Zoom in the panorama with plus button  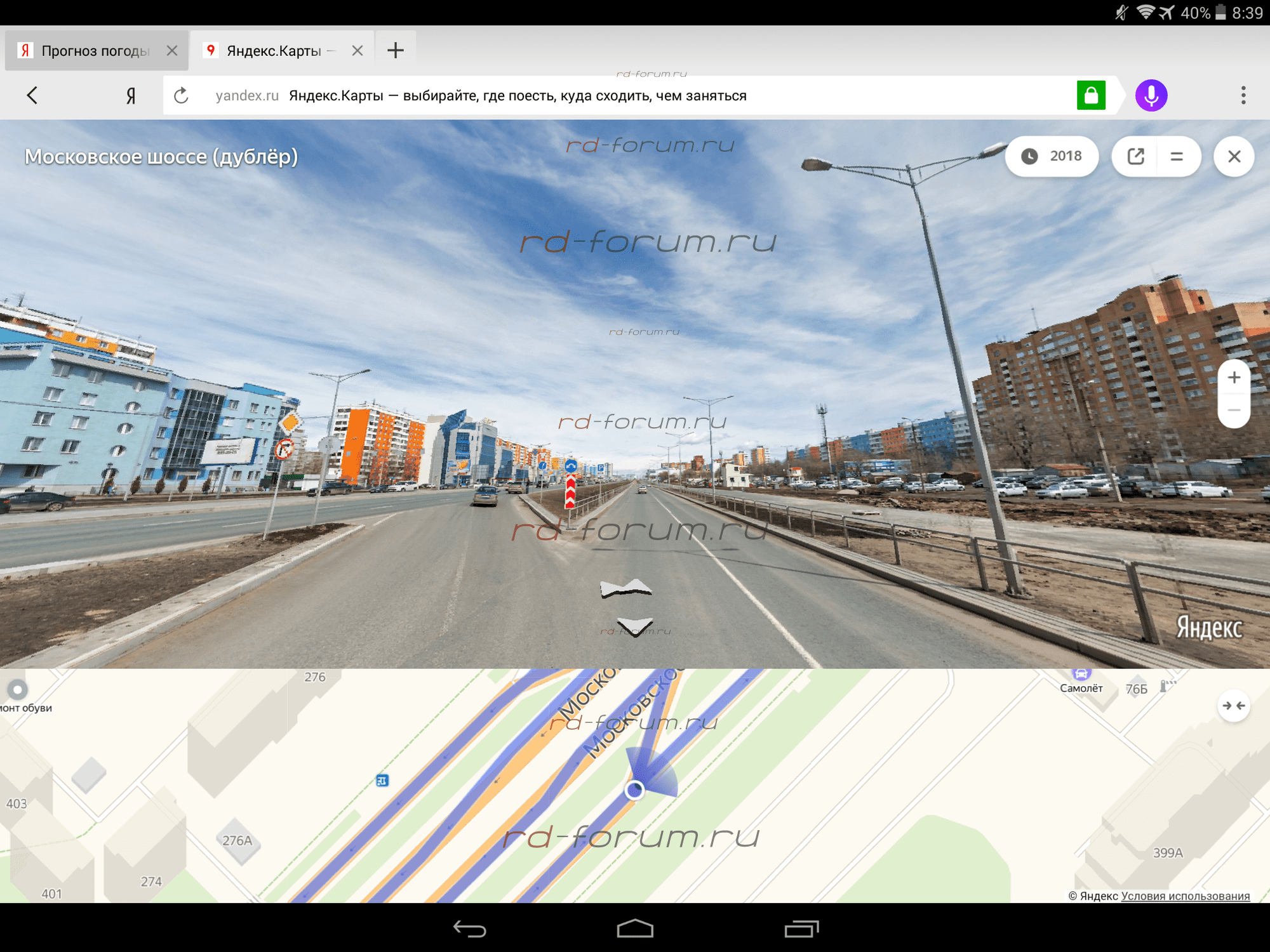pyautogui.click(x=1233, y=378)
